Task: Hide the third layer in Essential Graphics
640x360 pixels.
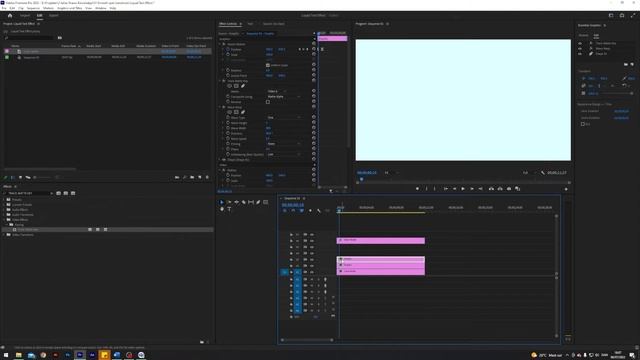Action: 580,54
